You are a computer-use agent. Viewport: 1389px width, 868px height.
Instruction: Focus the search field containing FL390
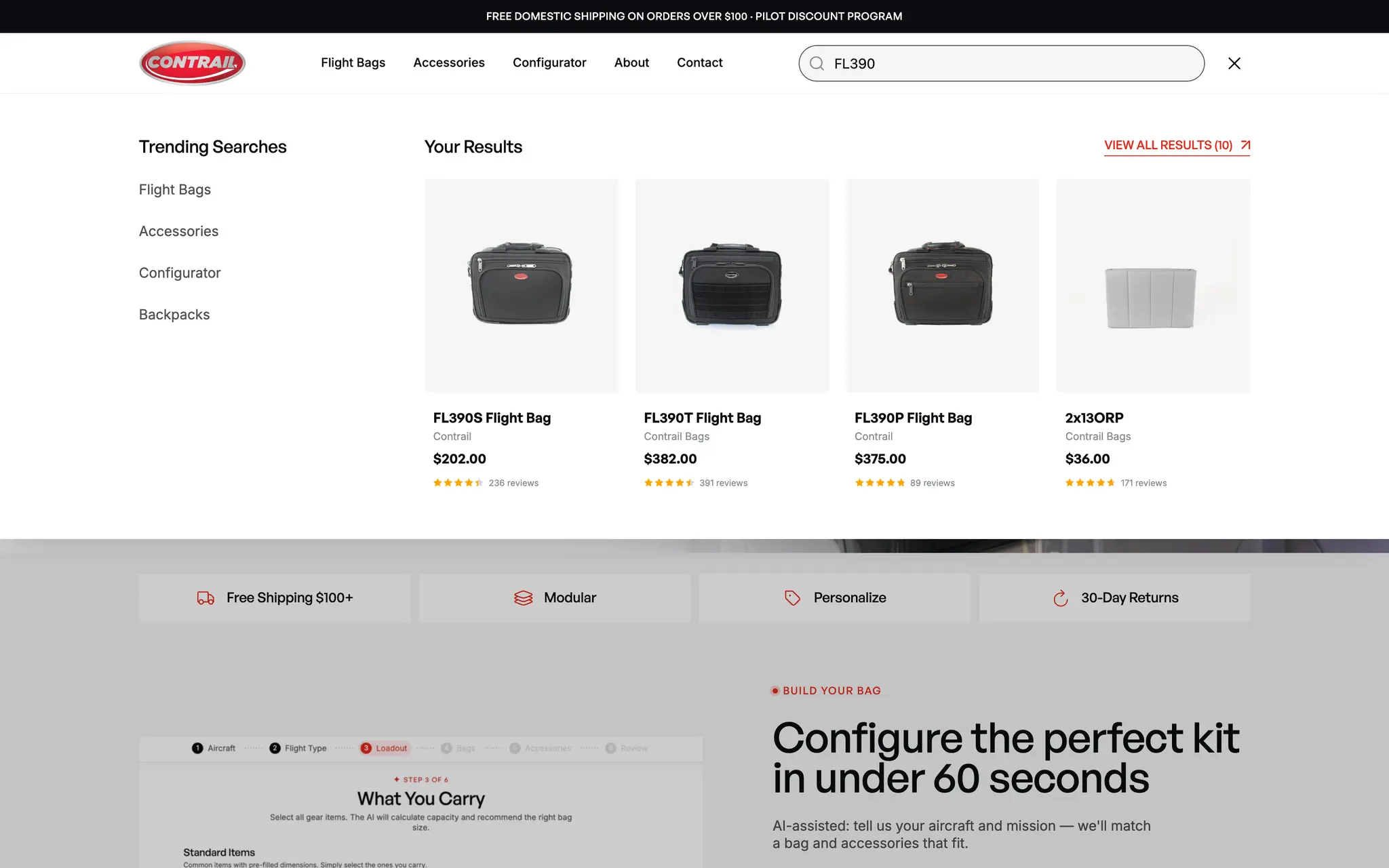(1002, 64)
